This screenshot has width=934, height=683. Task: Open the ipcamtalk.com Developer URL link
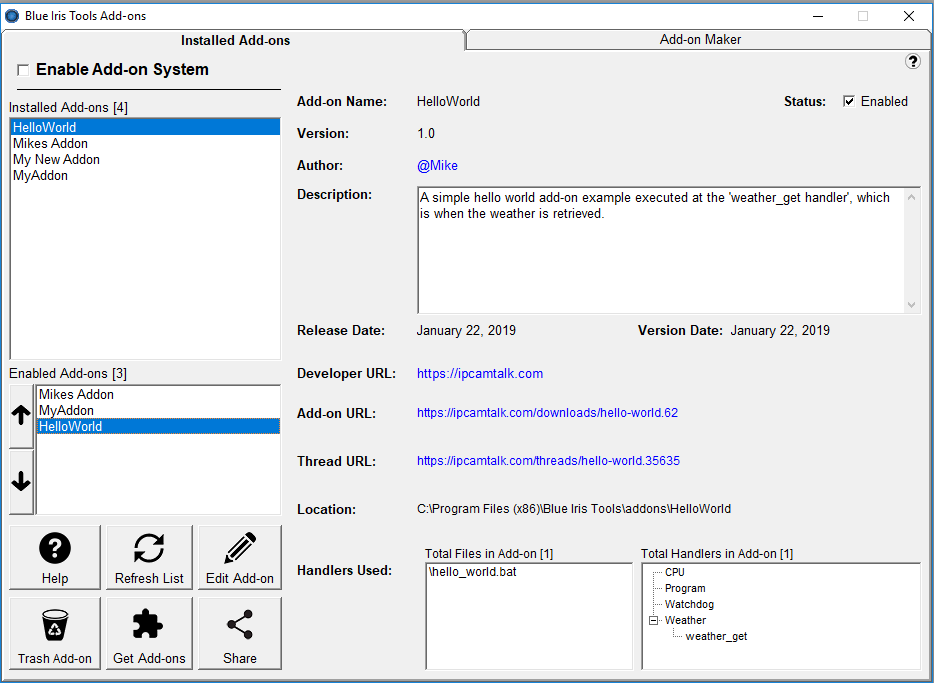tap(480, 374)
